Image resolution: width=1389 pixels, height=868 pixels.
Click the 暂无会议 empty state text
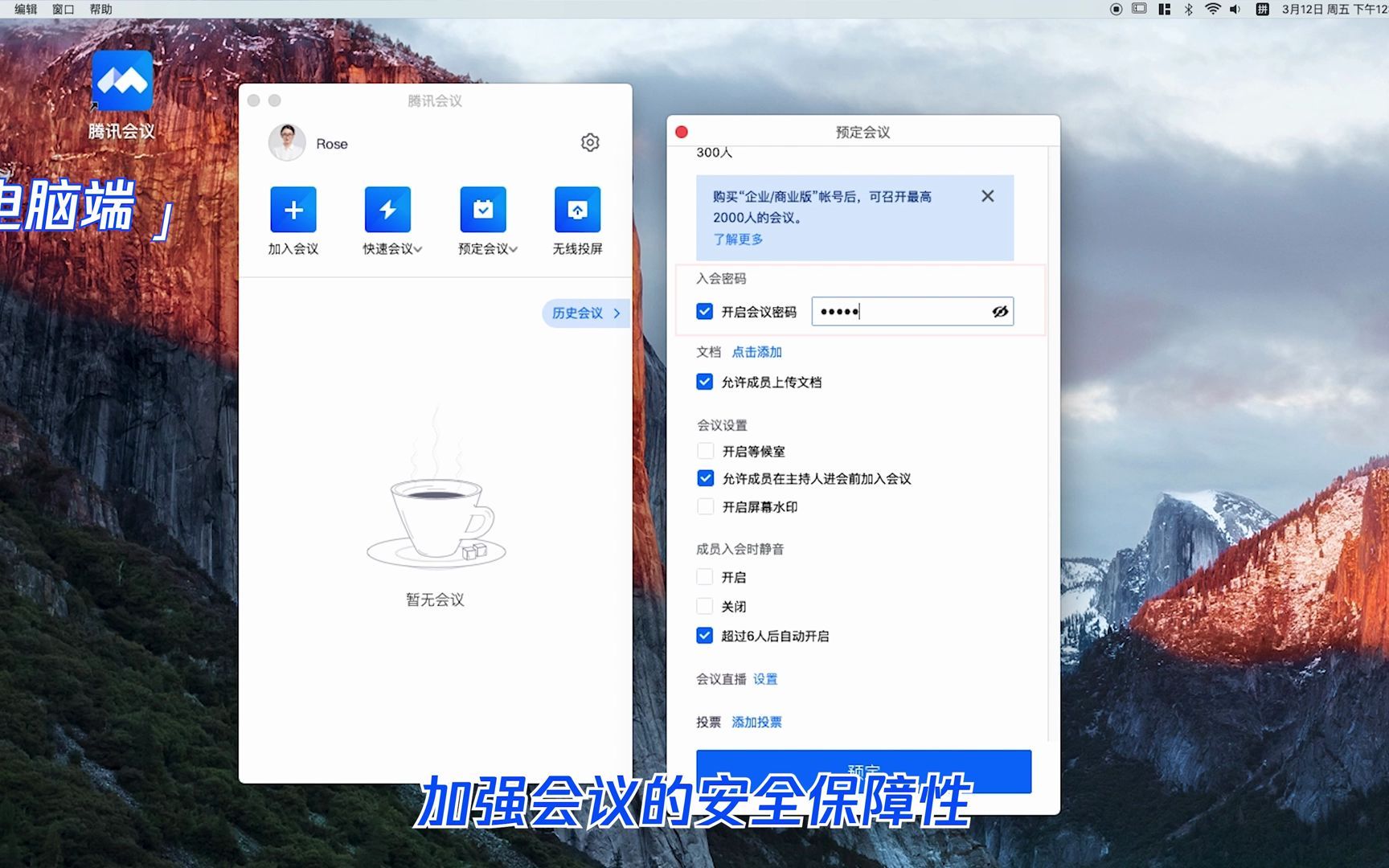tap(435, 600)
